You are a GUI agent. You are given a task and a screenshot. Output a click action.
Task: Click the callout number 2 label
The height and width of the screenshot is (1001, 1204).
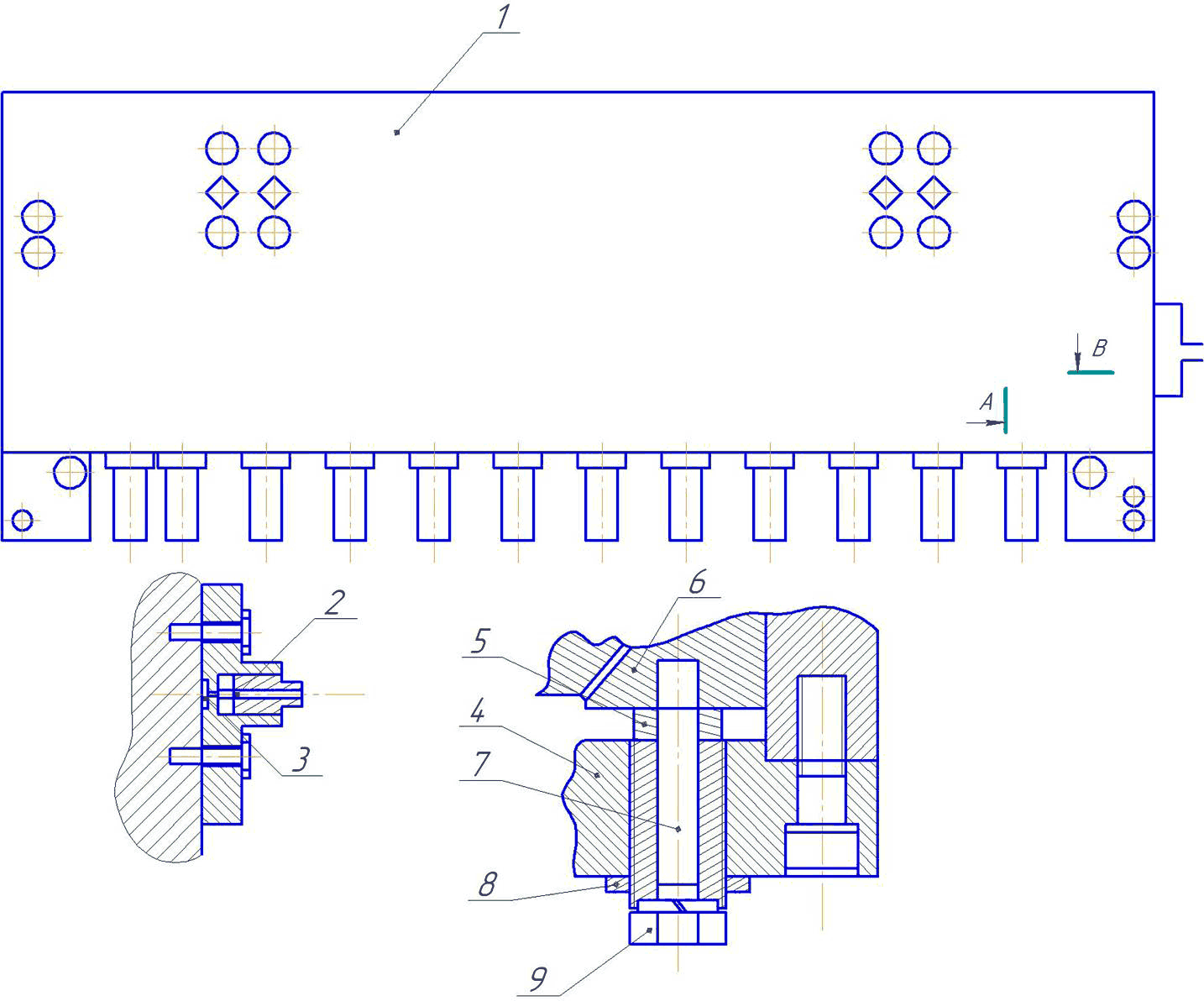(x=335, y=602)
